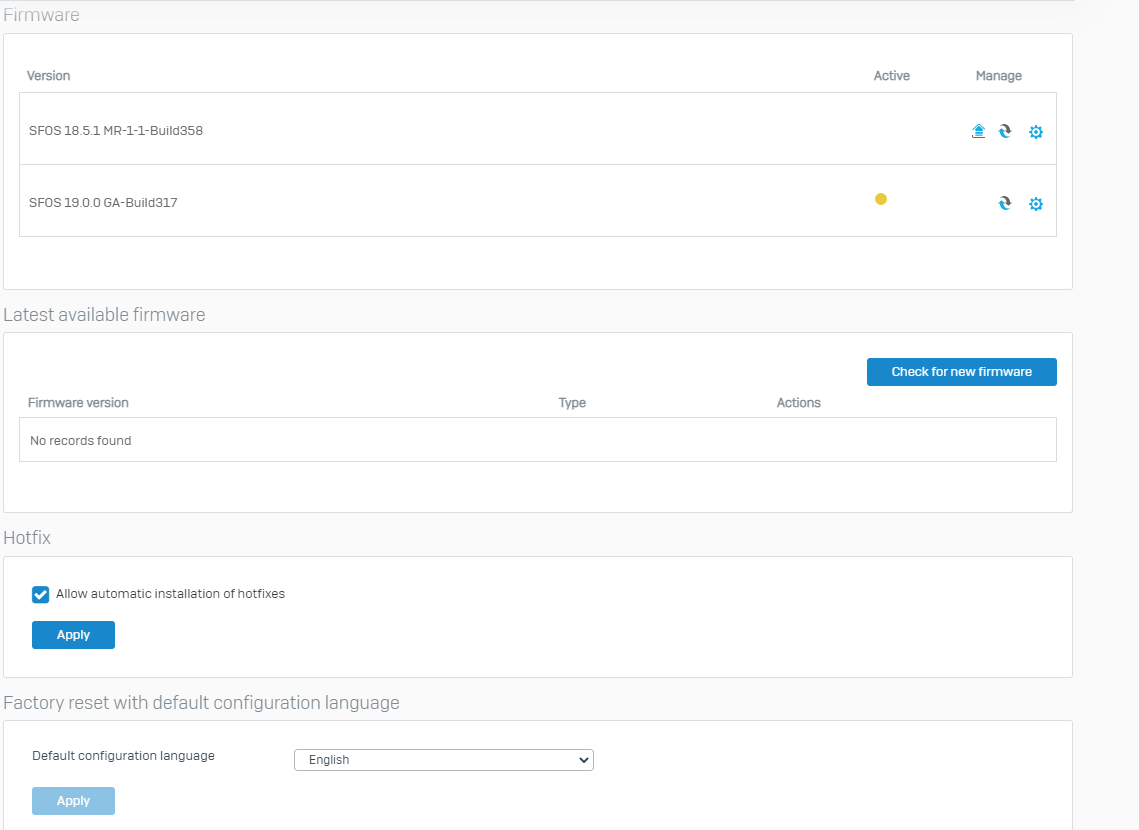Uncheck Allow automatic installation of hotfixes
1139x830 pixels.
pos(41,595)
